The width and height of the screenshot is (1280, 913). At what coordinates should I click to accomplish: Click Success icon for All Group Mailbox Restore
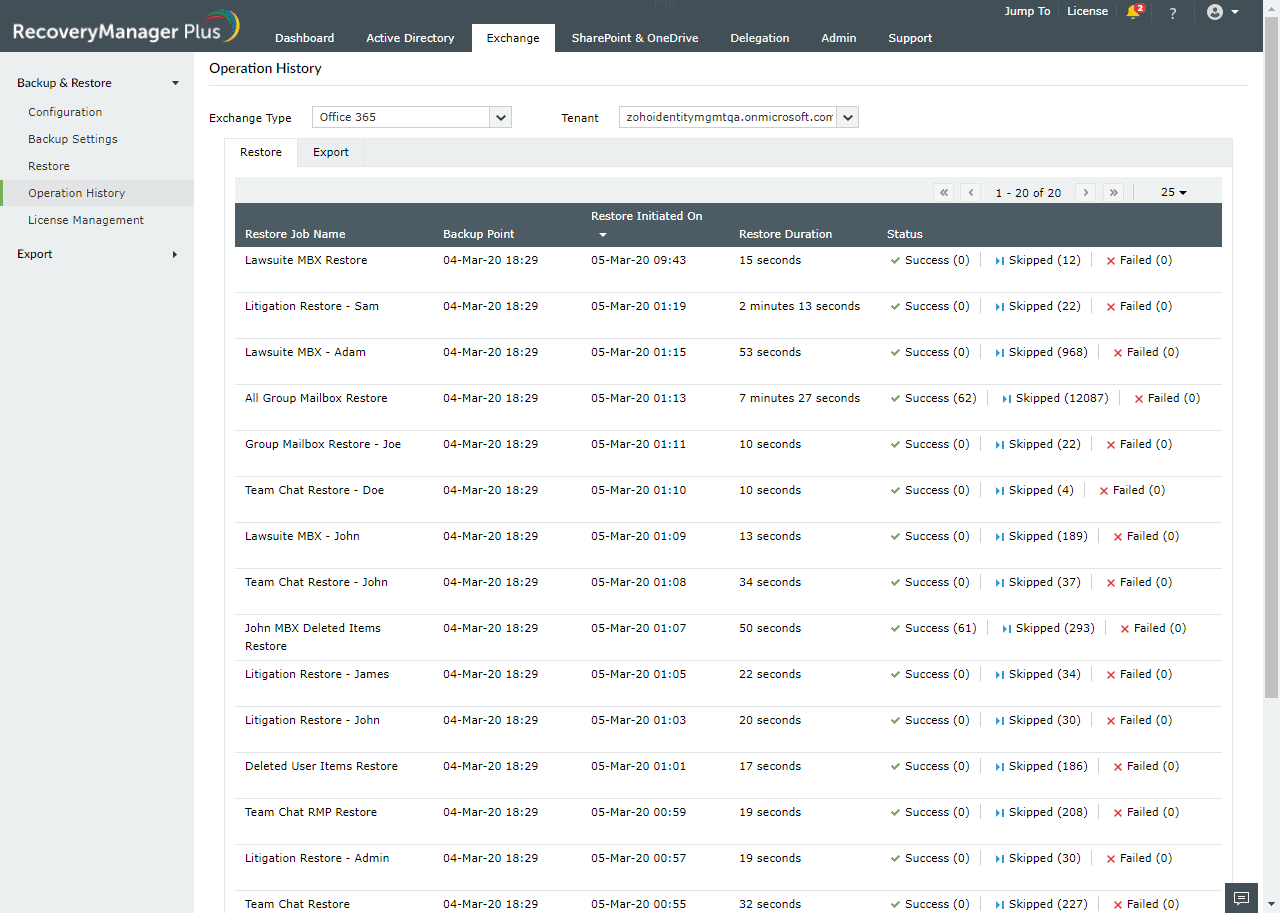tap(896, 398)
